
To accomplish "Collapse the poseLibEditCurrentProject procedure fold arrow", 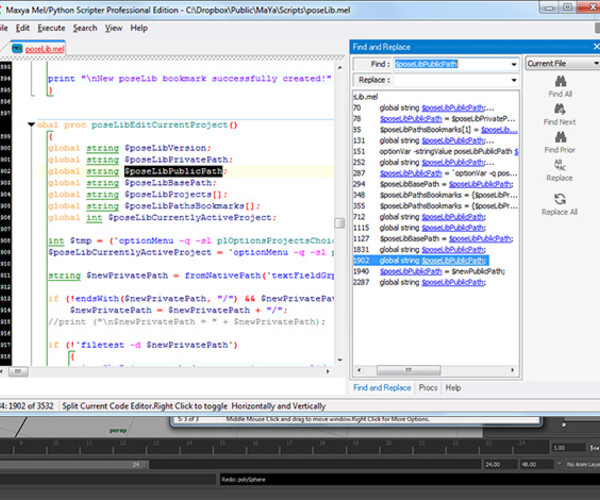I will click(31, 125).
